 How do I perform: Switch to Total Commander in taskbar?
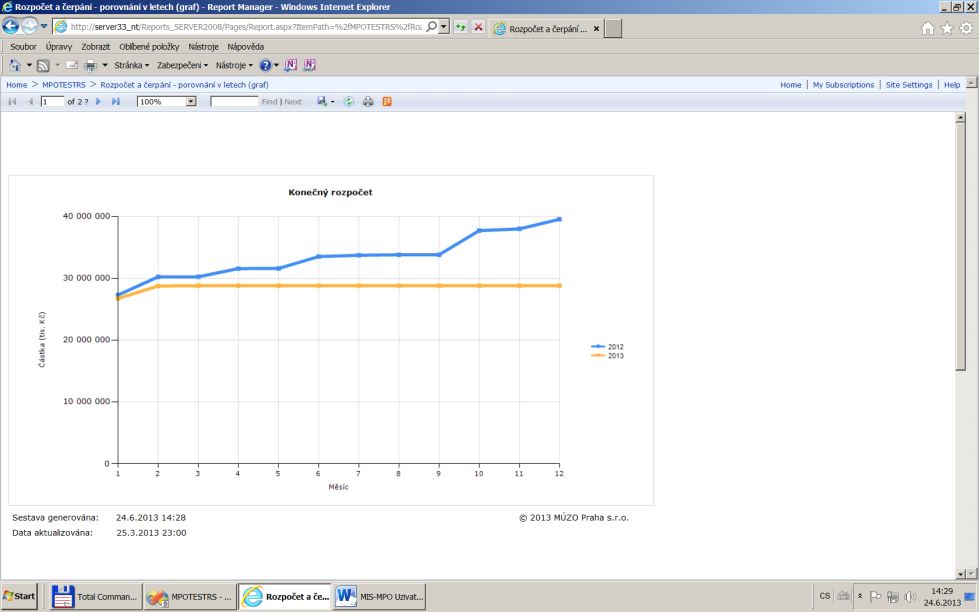(96, 597)
